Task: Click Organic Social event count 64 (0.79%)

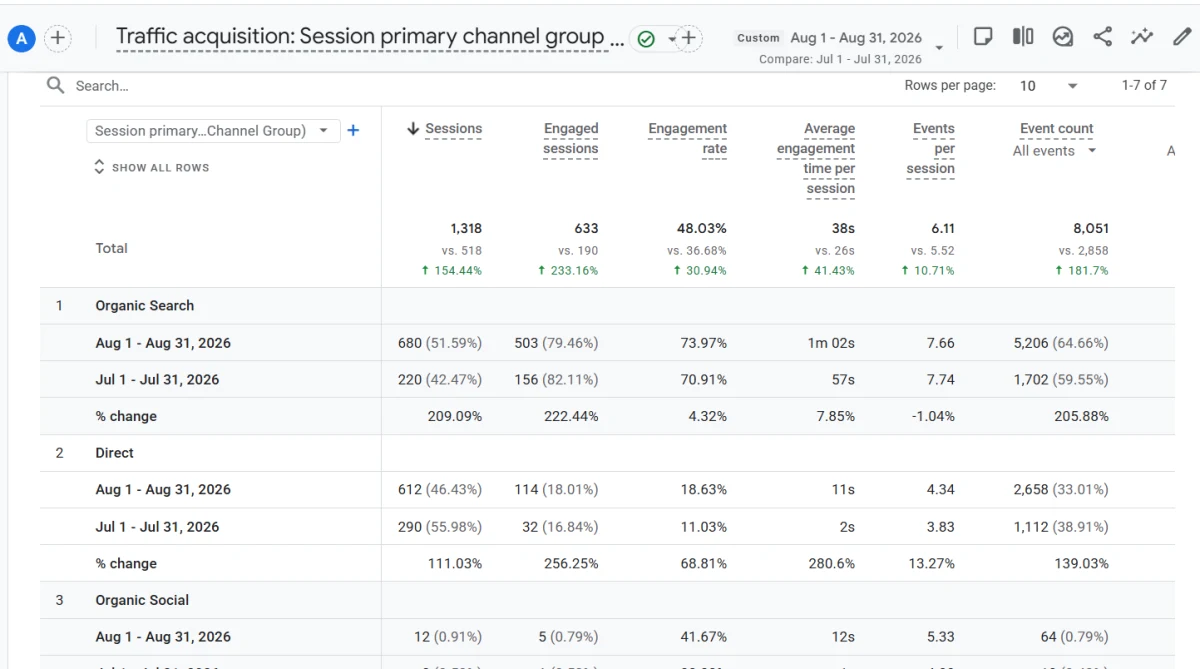Action: [x=1075, y=637]
